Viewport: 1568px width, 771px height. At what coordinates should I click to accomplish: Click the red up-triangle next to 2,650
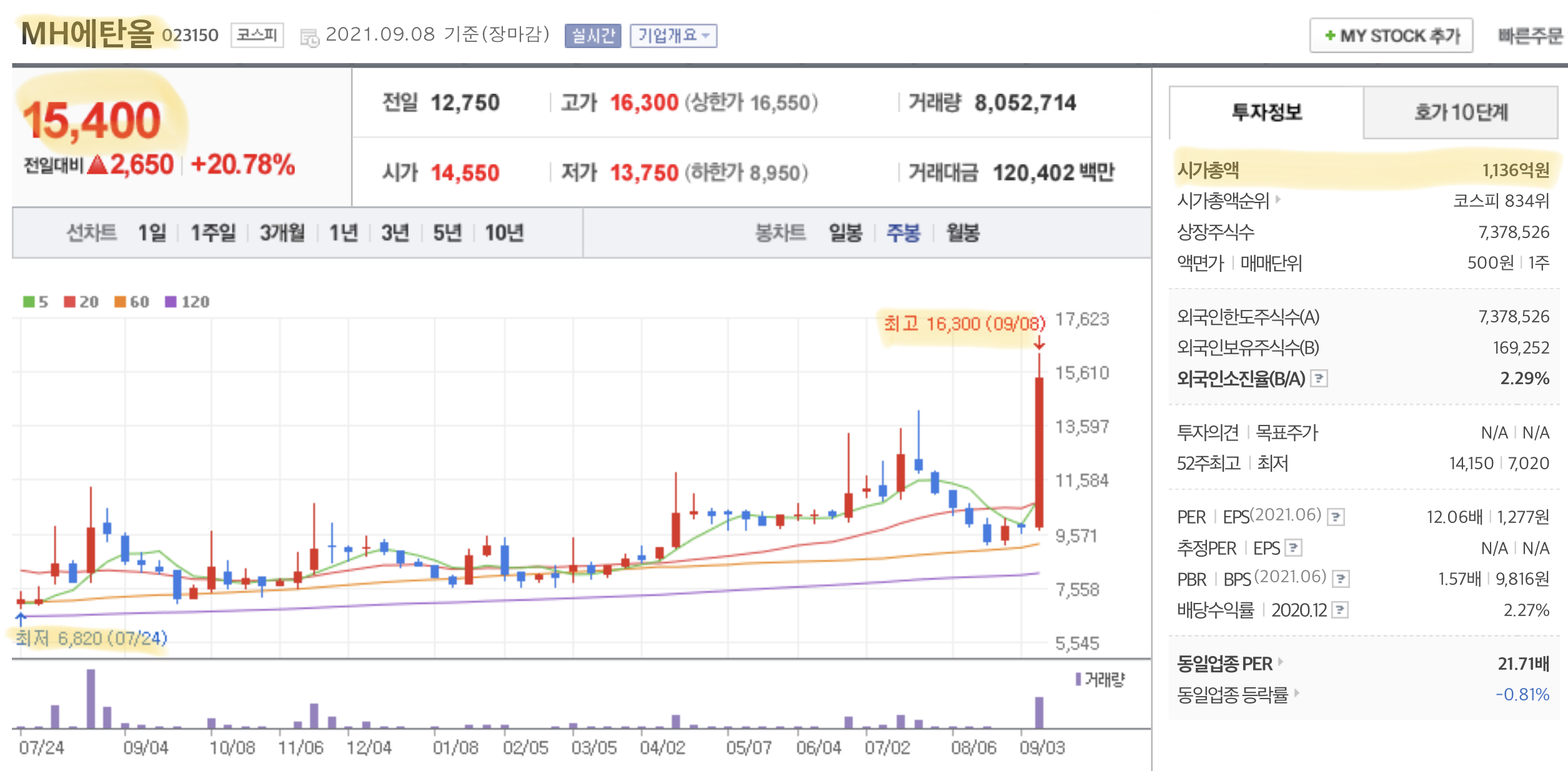tap(97, 165)
